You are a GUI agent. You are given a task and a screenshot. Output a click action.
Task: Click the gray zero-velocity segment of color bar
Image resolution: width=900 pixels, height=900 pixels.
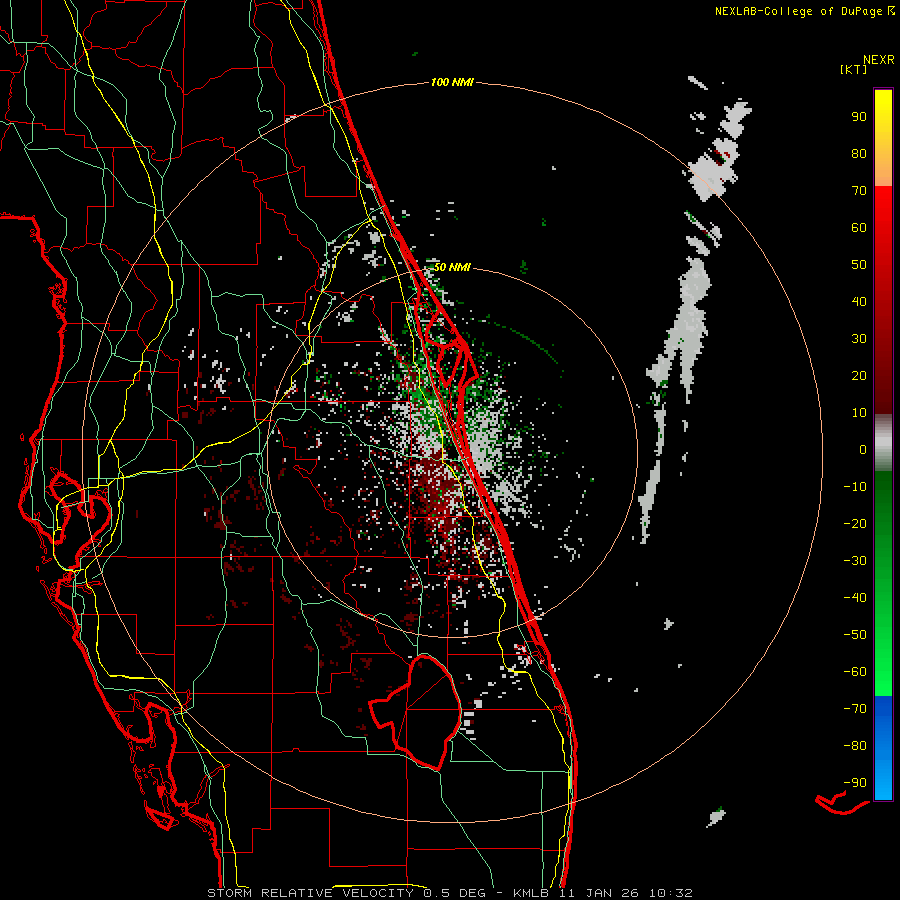[883, 443]
